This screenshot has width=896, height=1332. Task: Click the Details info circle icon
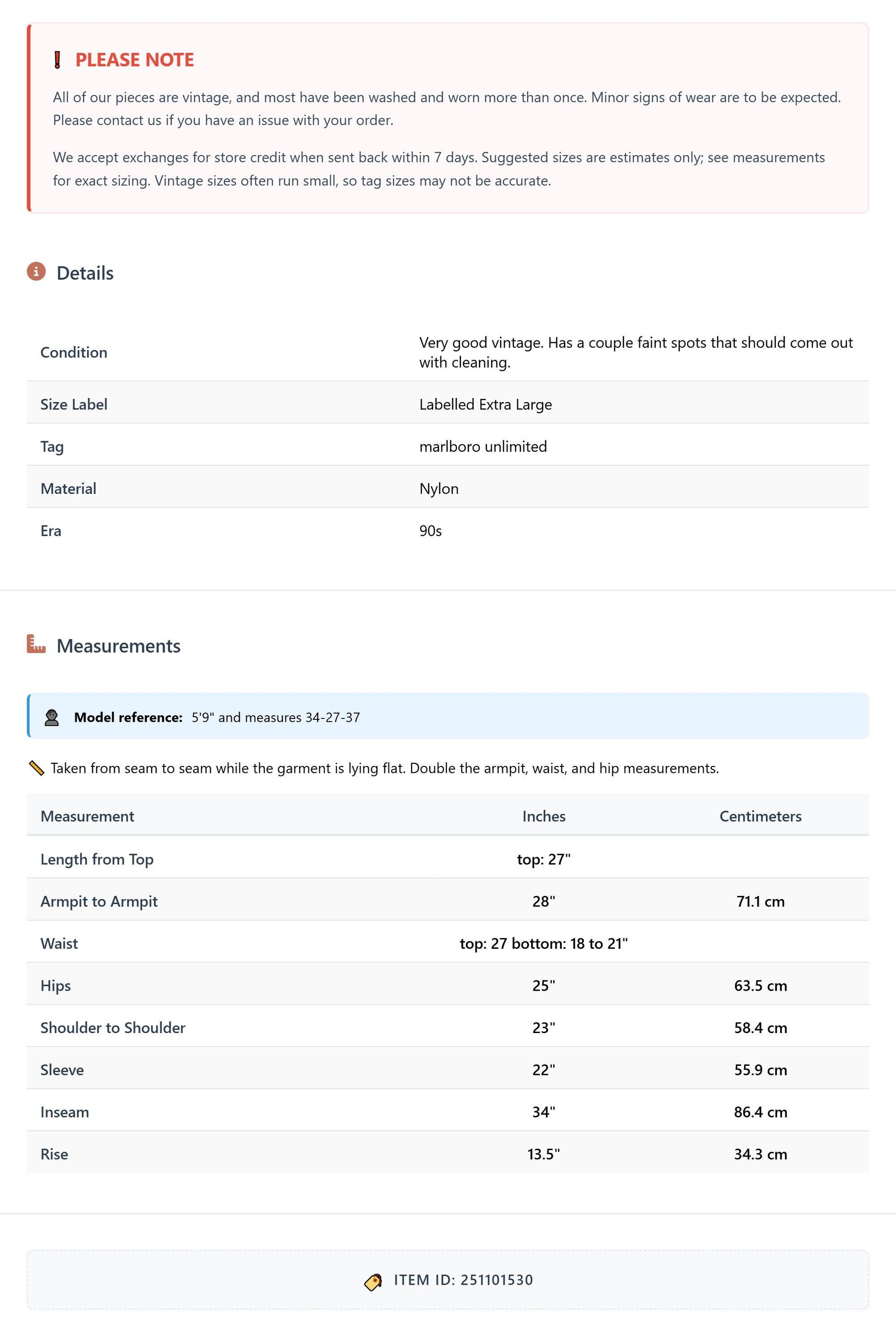click(x=36, y=272)
